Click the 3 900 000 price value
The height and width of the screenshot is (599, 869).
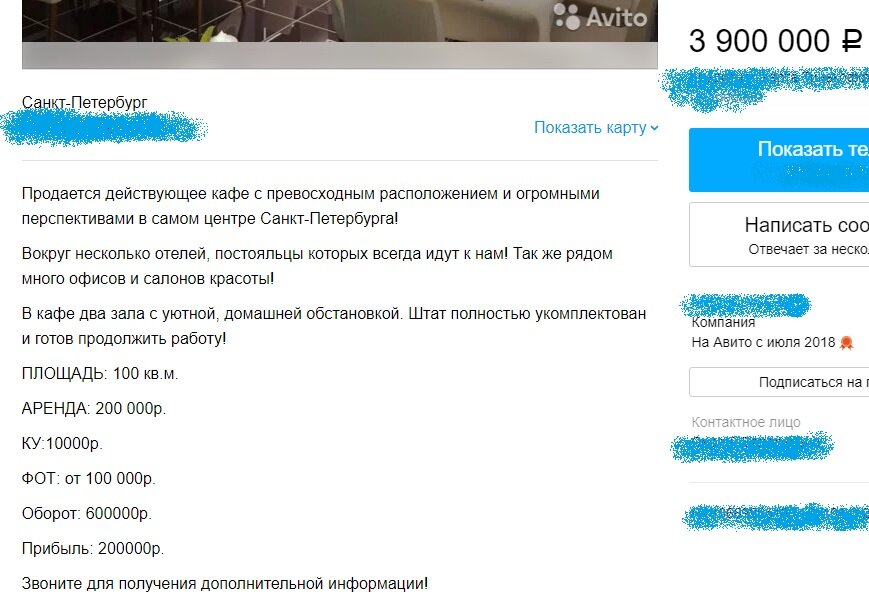[x=760, y=42]
